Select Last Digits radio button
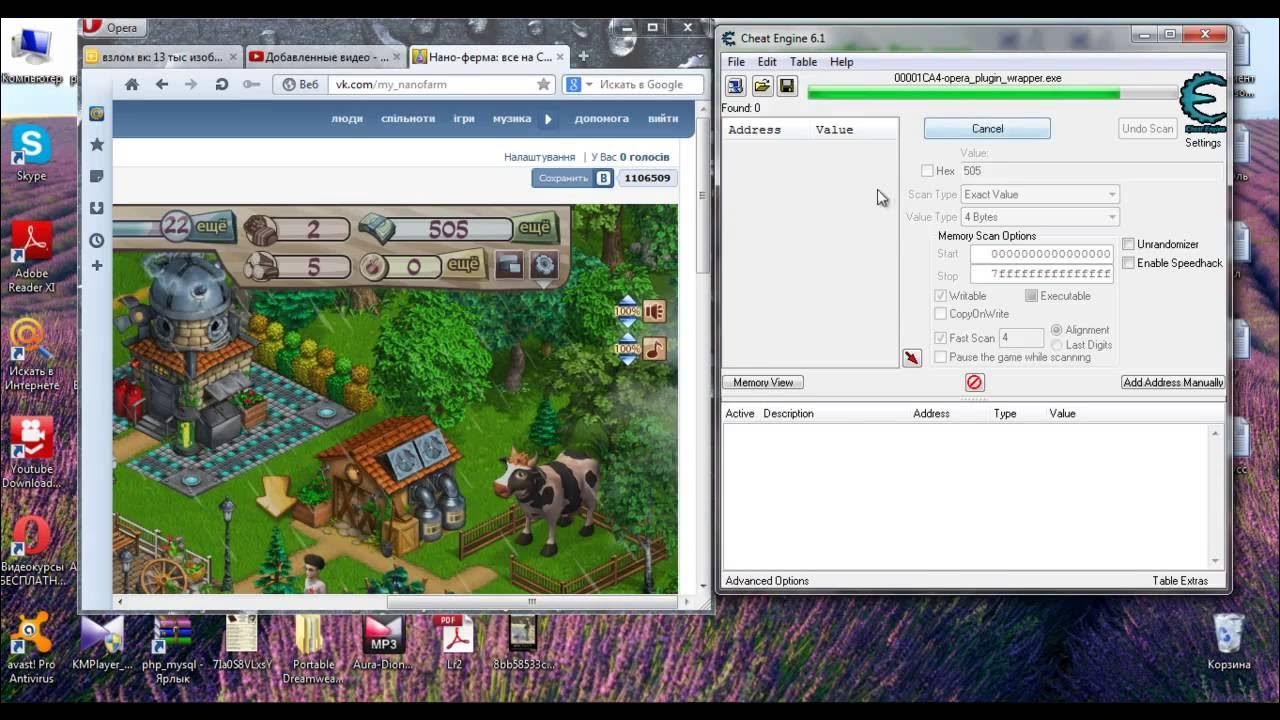Image resolution: width=1280 pixels, height=720 pixels. pyautogui.click(x=1056, y=345)
